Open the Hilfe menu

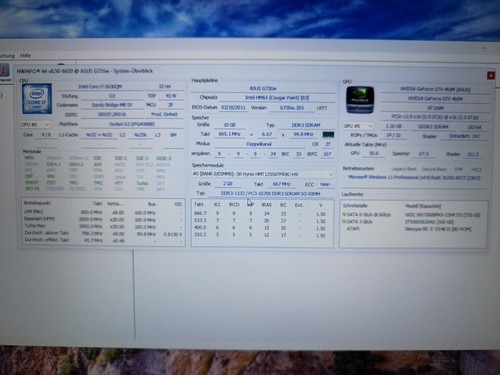point(25,55)
